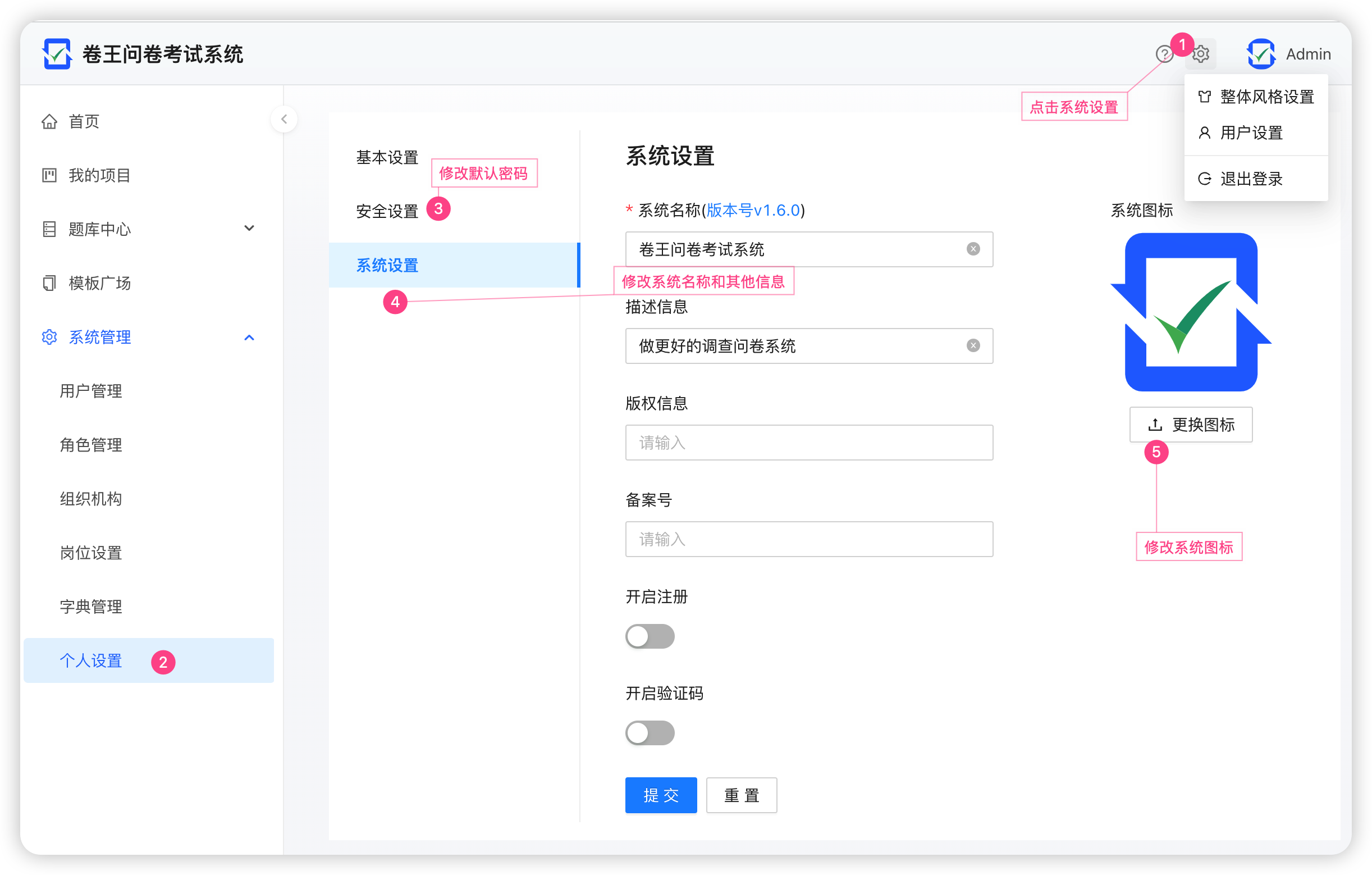
Task: Expand the 题库中心 menu chevron
Action: pyautogui.click(x=249, y=227)
